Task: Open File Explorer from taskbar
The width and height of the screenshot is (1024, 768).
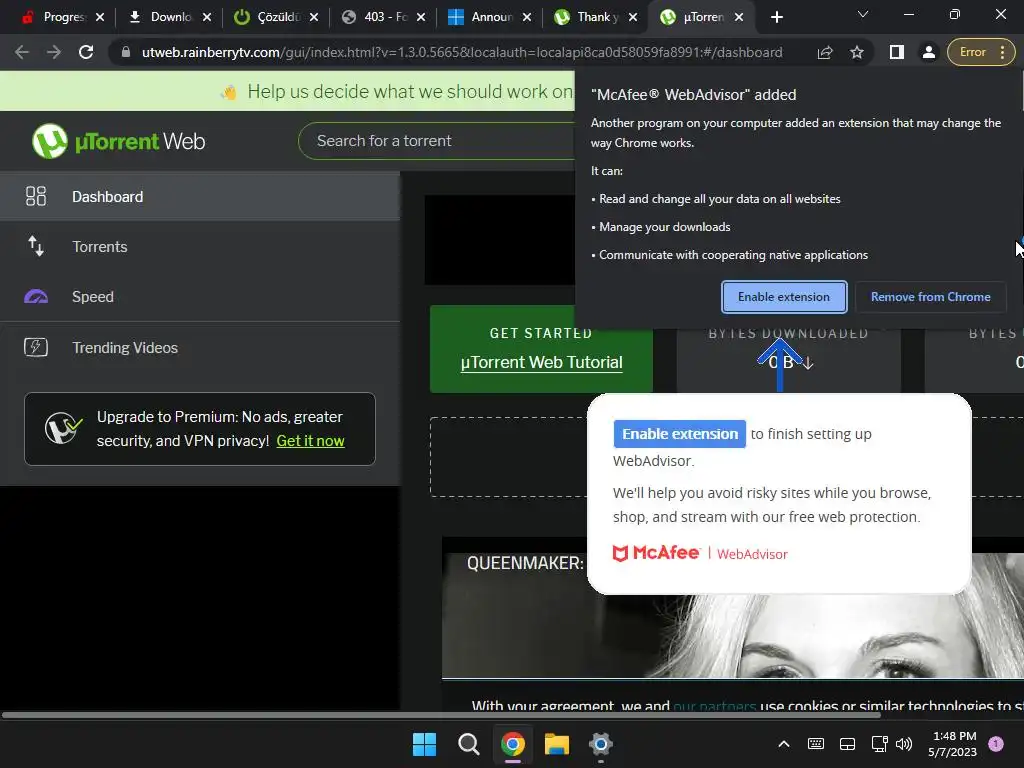Action: pyautogui.click(x=557, y=744)
